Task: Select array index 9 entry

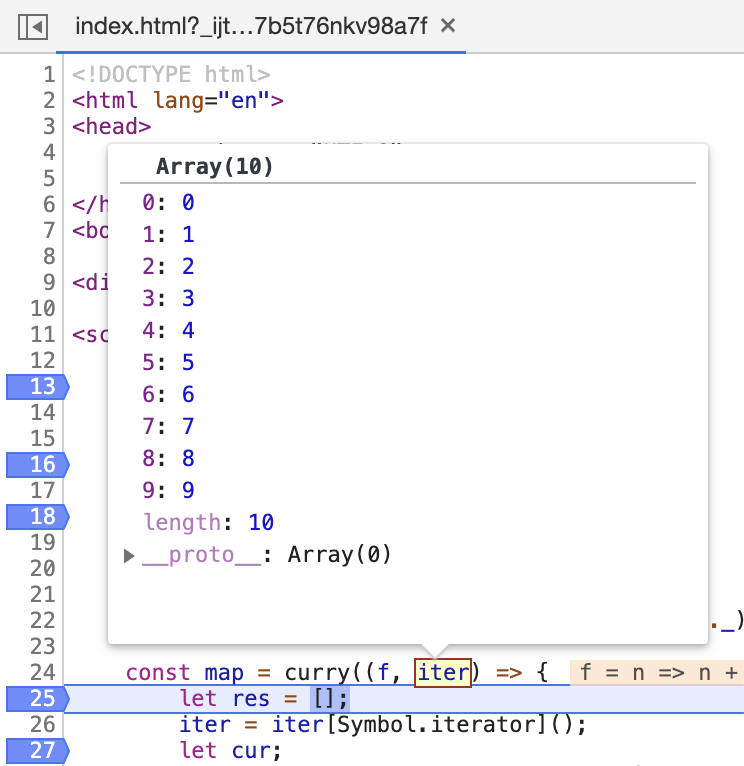Action: coord(169,490)
